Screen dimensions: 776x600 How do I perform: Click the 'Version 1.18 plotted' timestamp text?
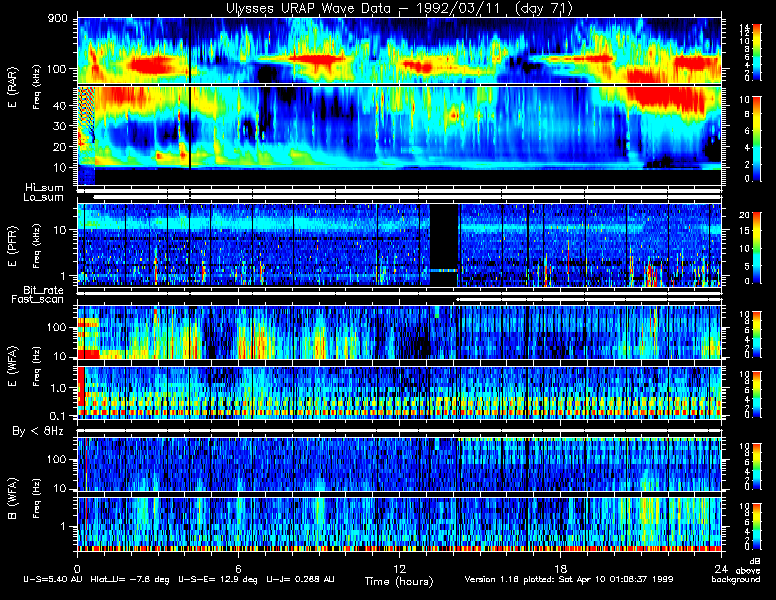pyautogui.click(x=510, y=579)
